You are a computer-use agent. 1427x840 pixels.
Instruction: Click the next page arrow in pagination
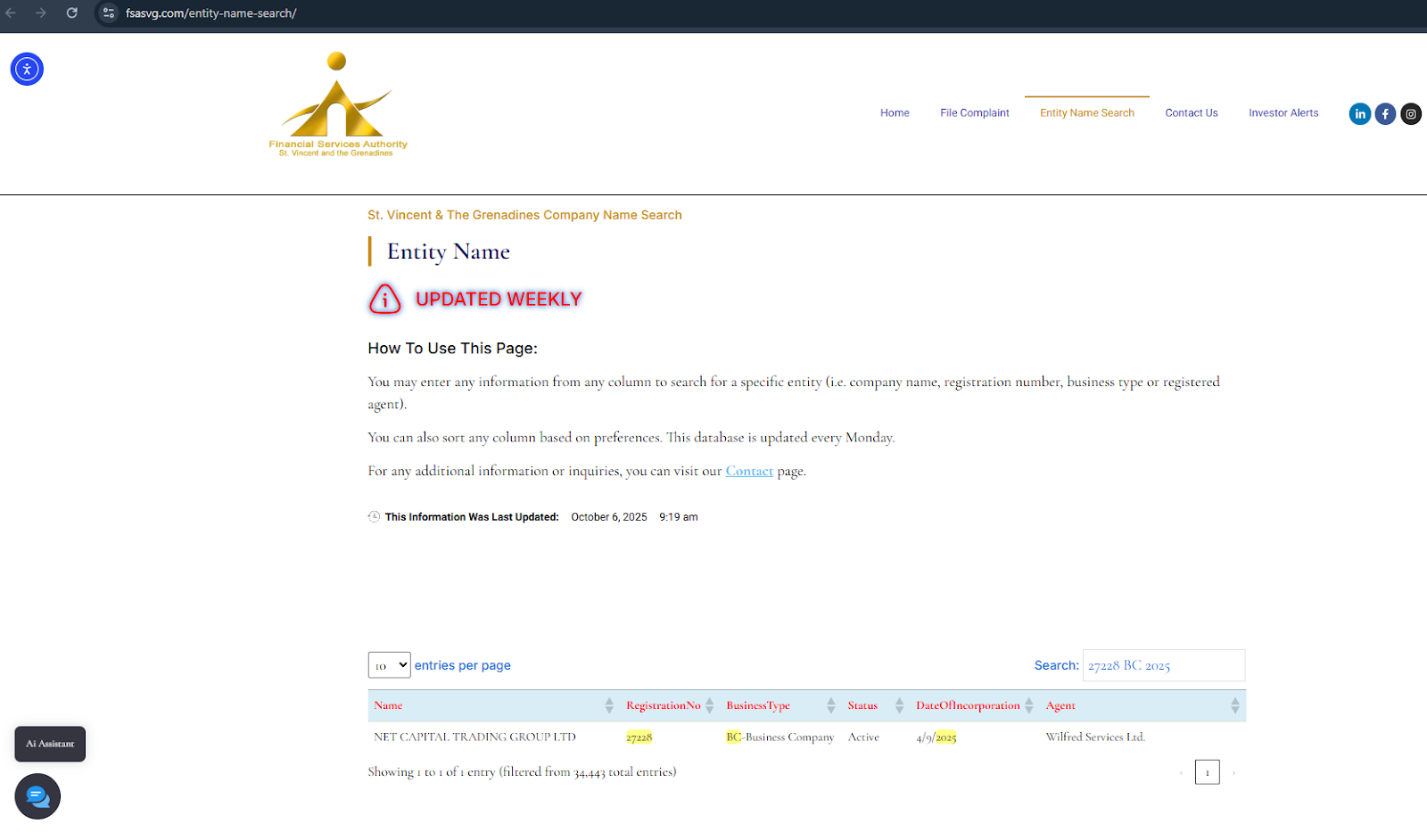(x=1233, y=772)
